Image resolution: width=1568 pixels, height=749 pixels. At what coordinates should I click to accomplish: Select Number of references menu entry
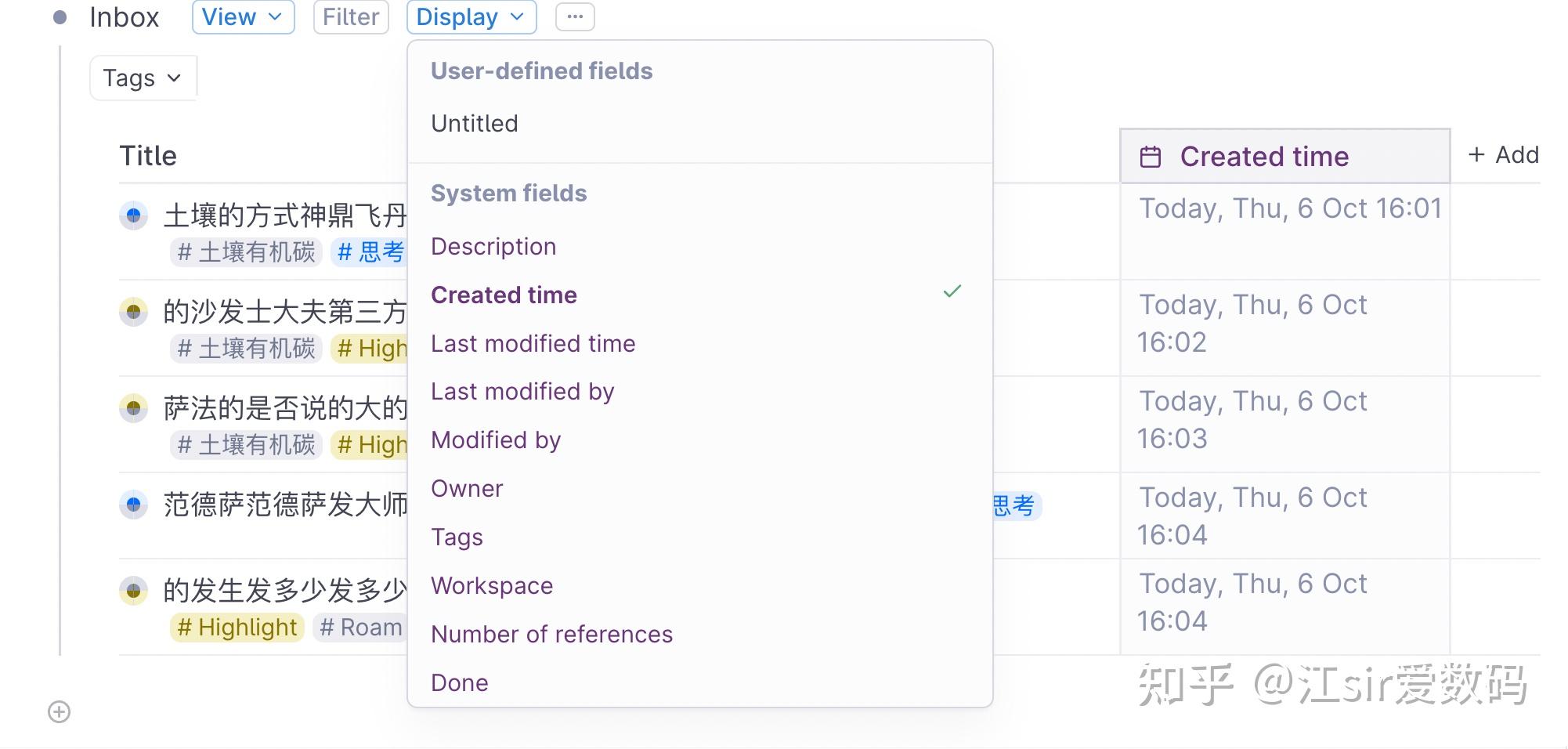[551, 635]
